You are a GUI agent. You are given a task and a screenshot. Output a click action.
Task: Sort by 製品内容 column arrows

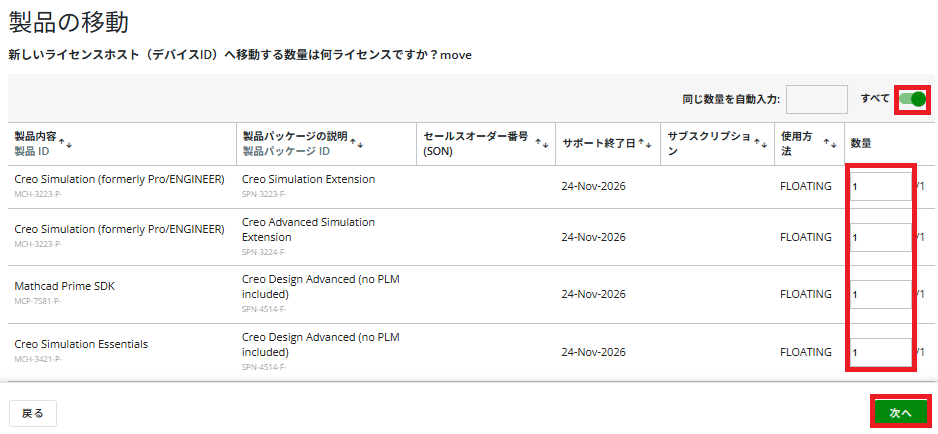pyautogui.click(x=66, y=144)
